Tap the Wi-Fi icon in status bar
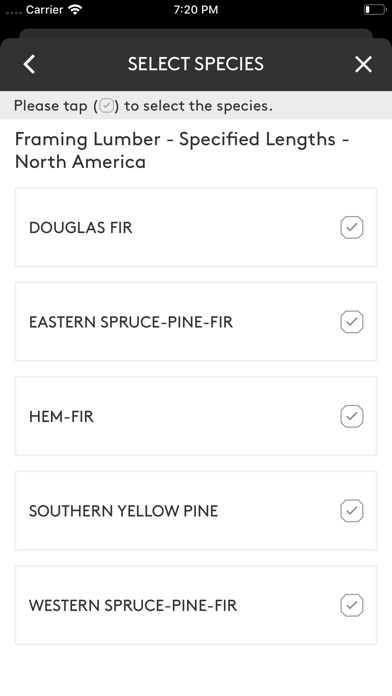 tap(76, 10)
